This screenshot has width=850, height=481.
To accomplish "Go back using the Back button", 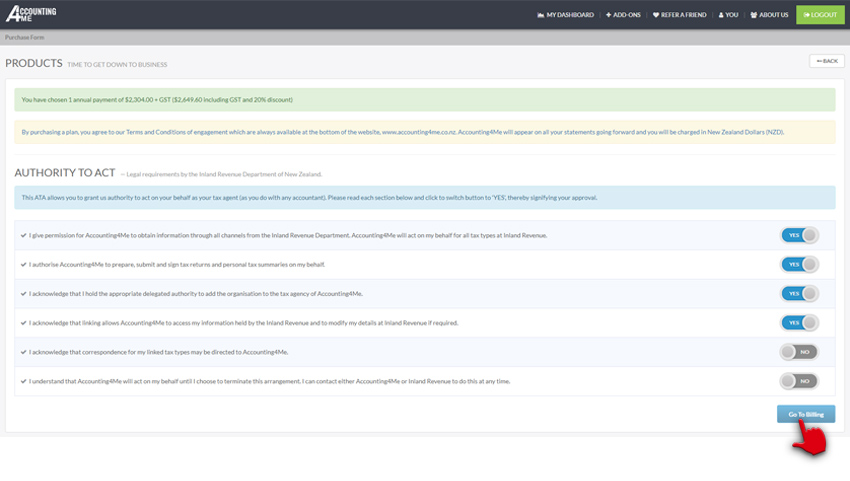I will [x=827, y=61].
